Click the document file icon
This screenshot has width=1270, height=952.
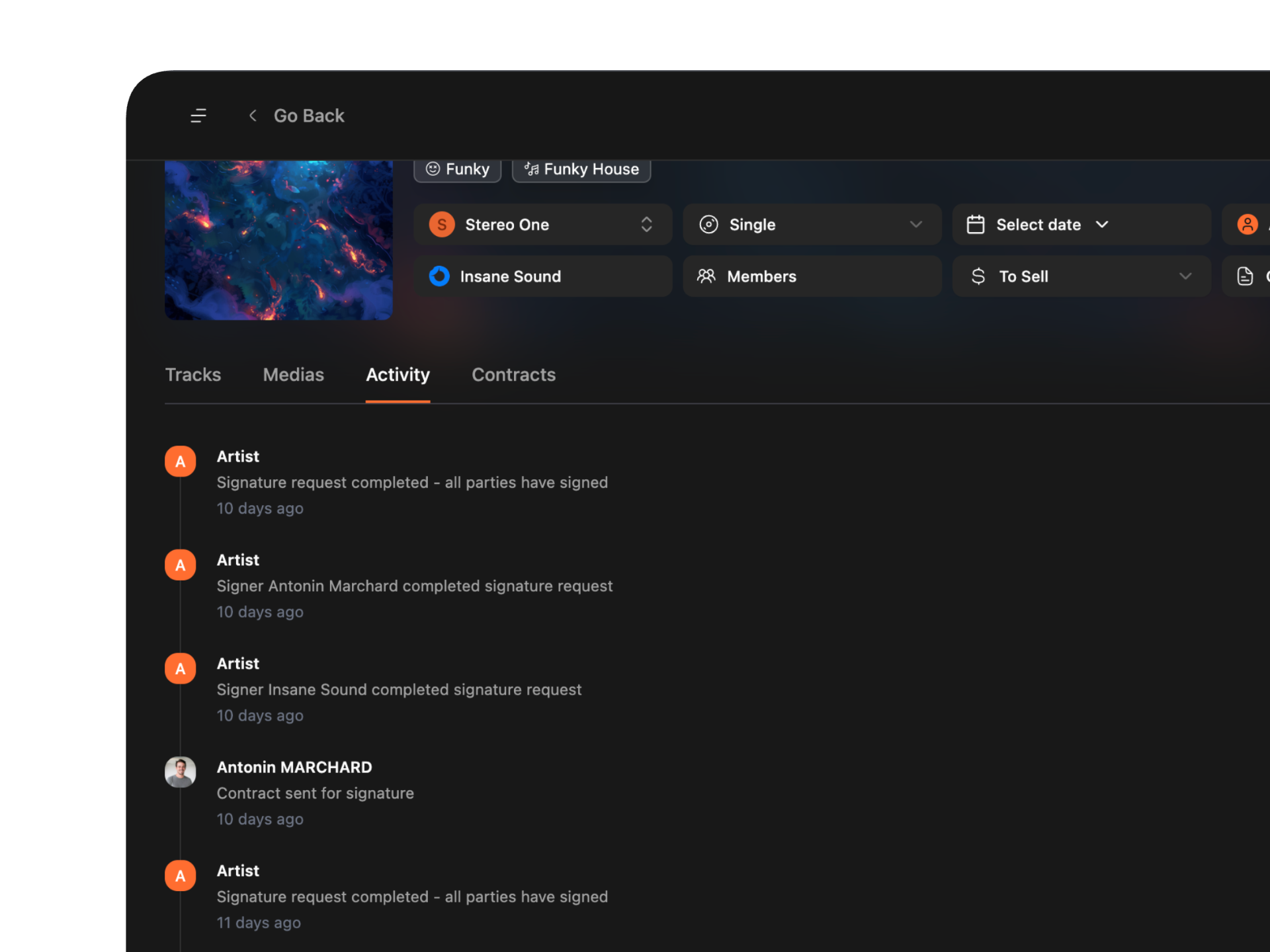[1245, 276]
